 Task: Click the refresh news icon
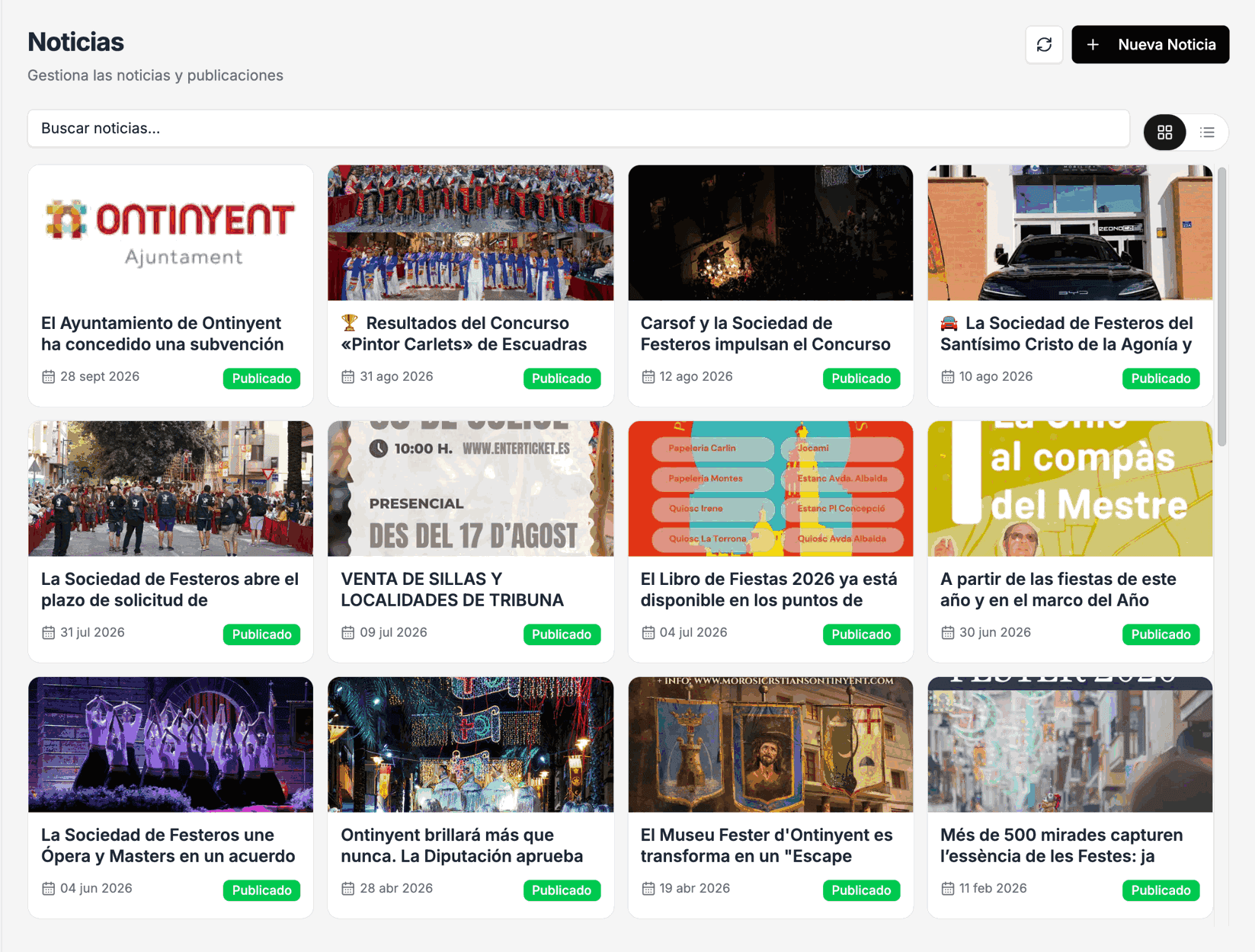(1044, 45)
